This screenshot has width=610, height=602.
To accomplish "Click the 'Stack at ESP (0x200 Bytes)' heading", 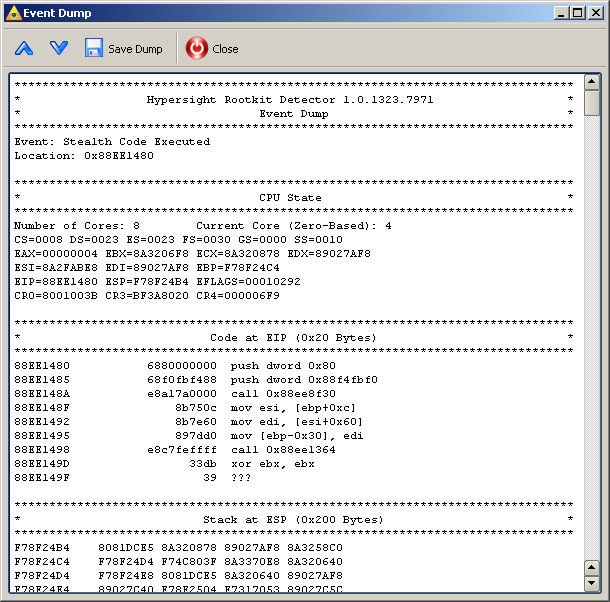I will [293, 520].
